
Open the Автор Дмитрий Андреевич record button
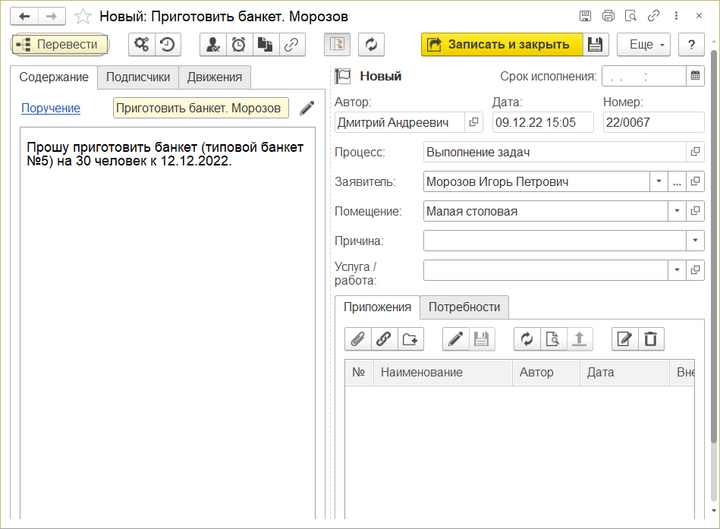click(x=473, y=123)
